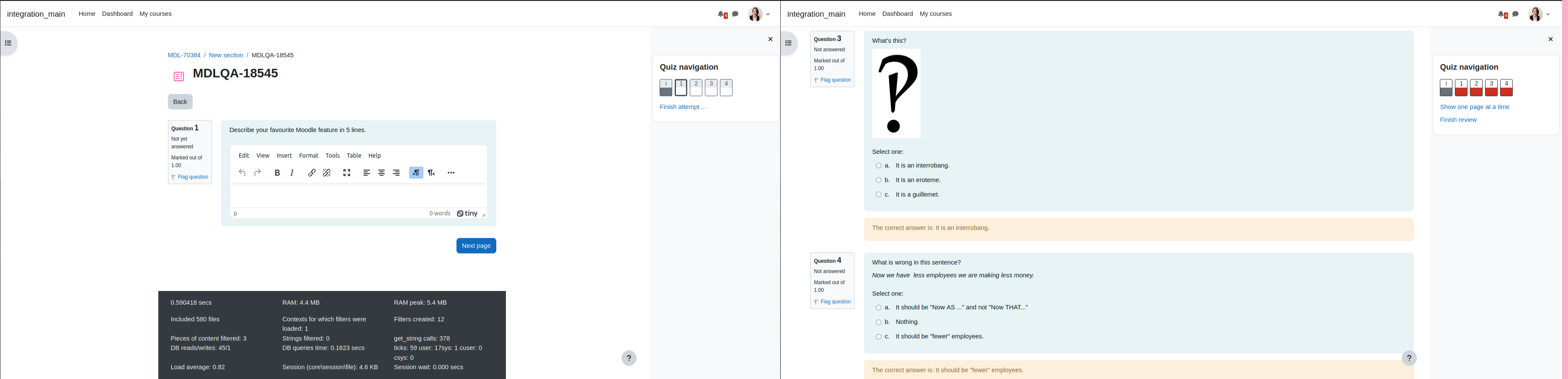Click help question-mark button in left window
Screen dimensions: 1568x379
coord(629,358)
